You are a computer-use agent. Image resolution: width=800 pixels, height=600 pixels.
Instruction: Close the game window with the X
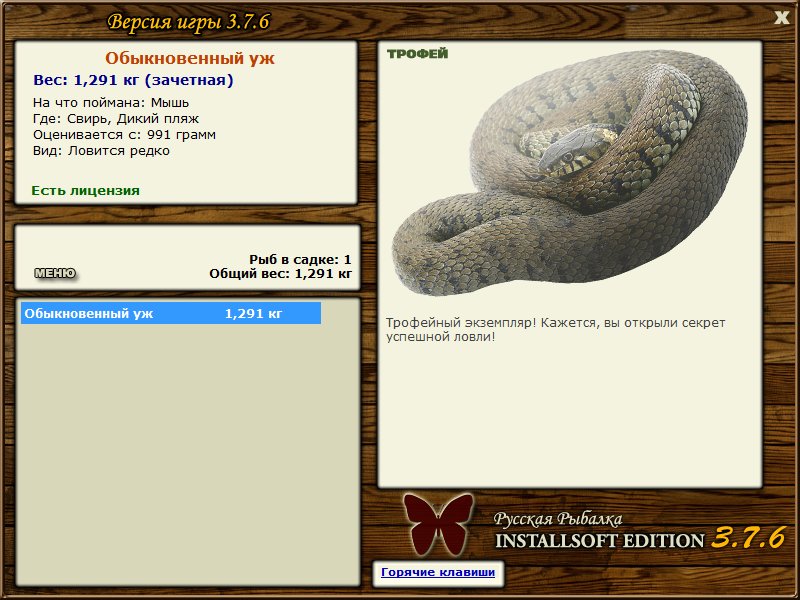[781, 18]
